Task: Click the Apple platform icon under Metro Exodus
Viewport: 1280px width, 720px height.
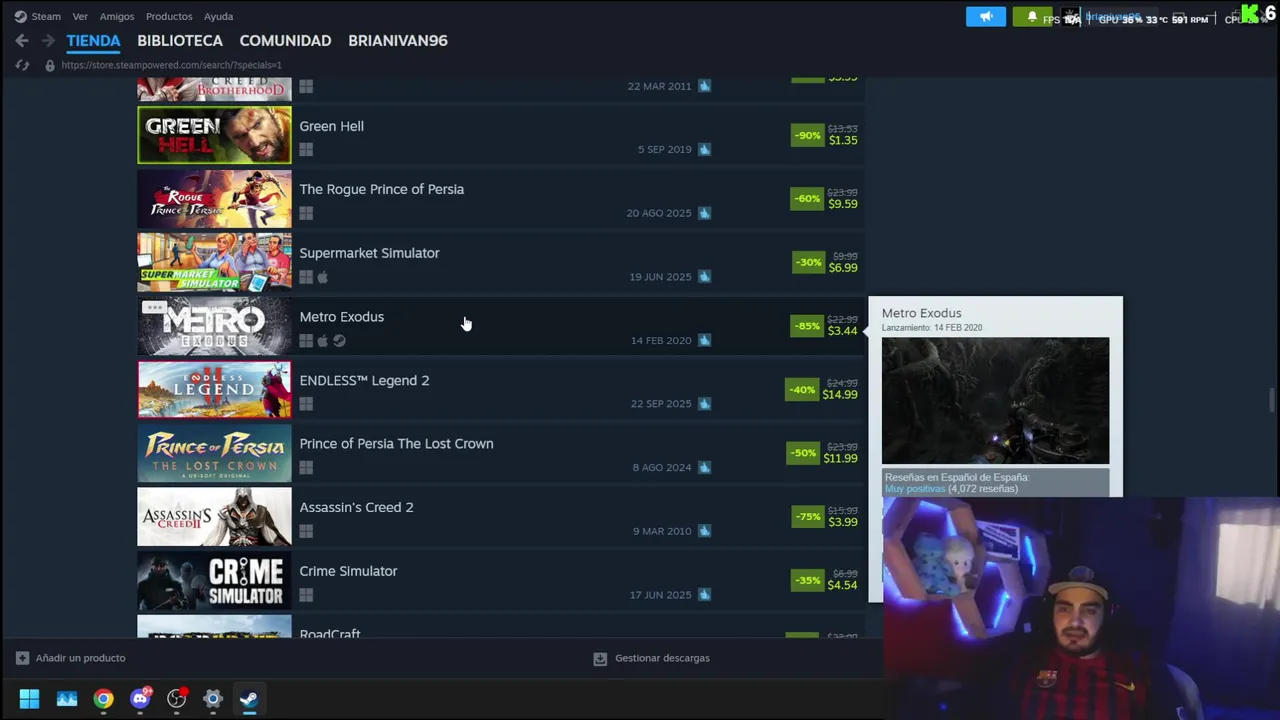Action: pyautogui.click(x=322, y=341)
